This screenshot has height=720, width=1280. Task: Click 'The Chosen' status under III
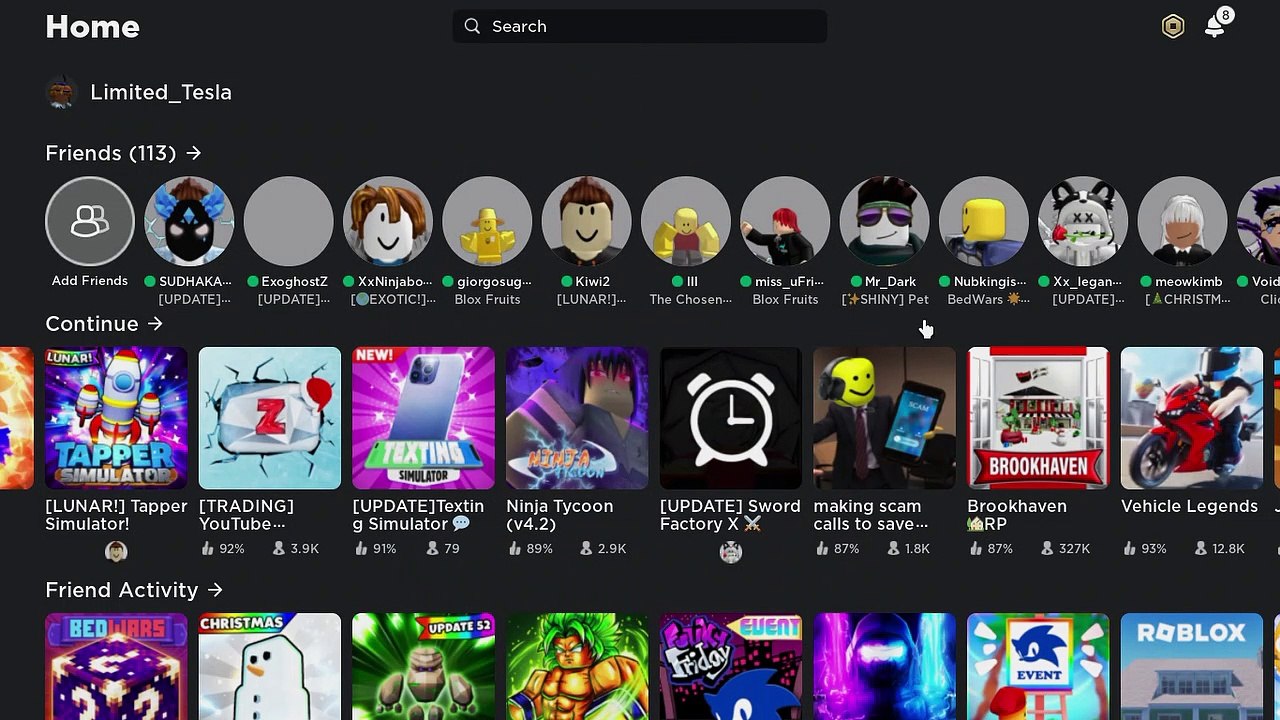point(691,300)
